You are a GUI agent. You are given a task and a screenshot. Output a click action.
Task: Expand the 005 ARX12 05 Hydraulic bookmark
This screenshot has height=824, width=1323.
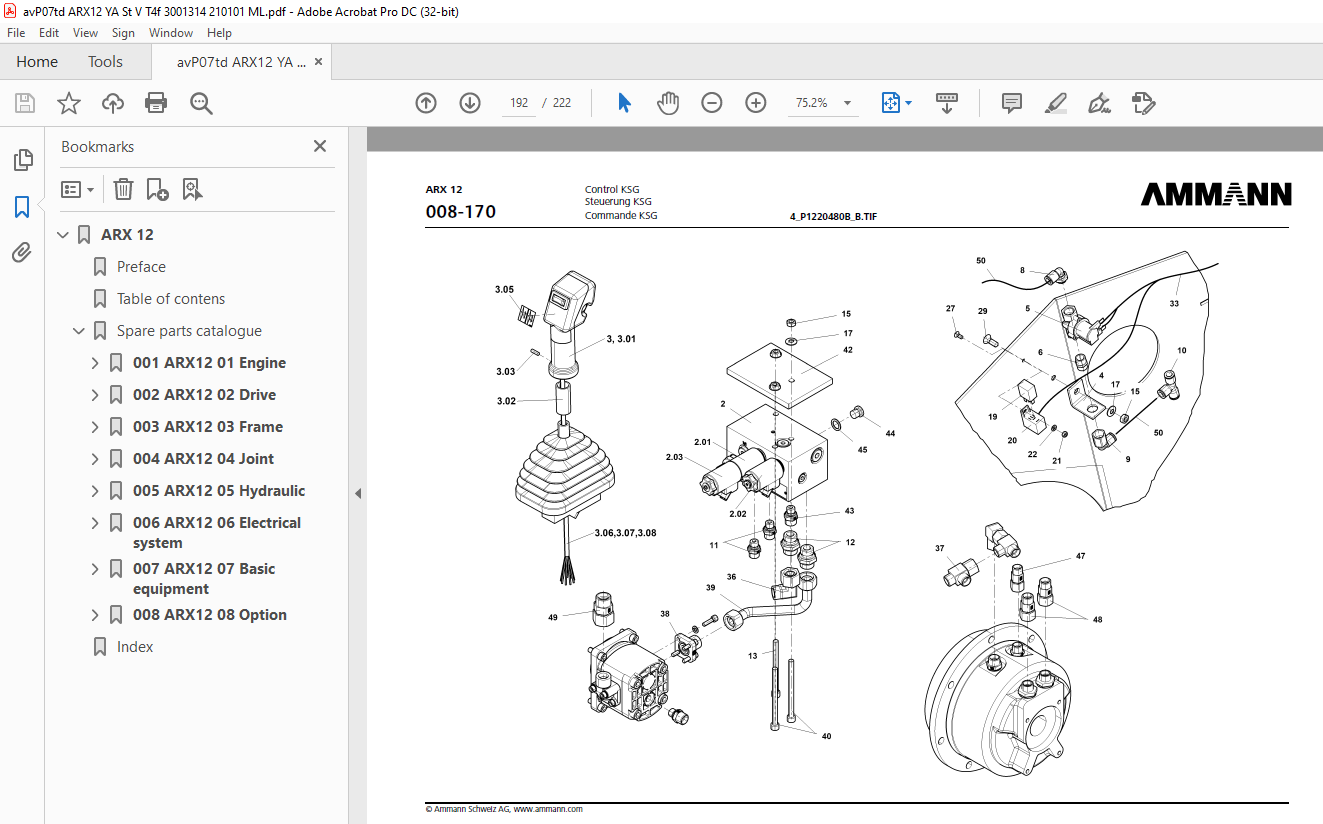tap(96, 491)
